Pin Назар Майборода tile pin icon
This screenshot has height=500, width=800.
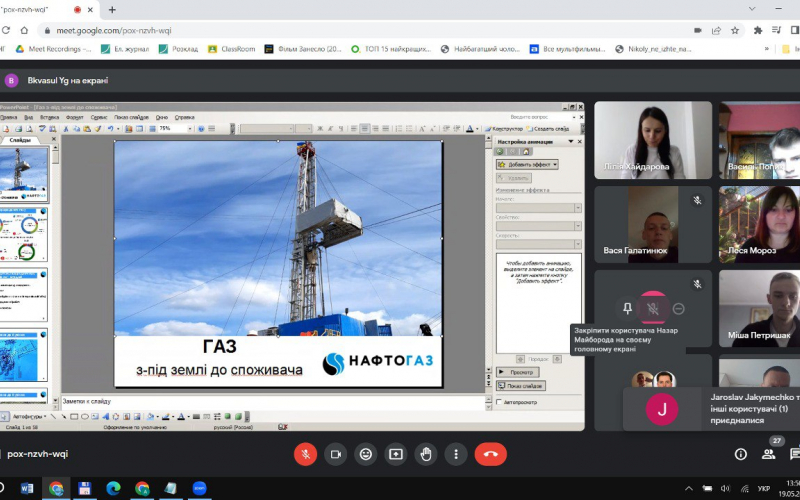tap(628, 308)
